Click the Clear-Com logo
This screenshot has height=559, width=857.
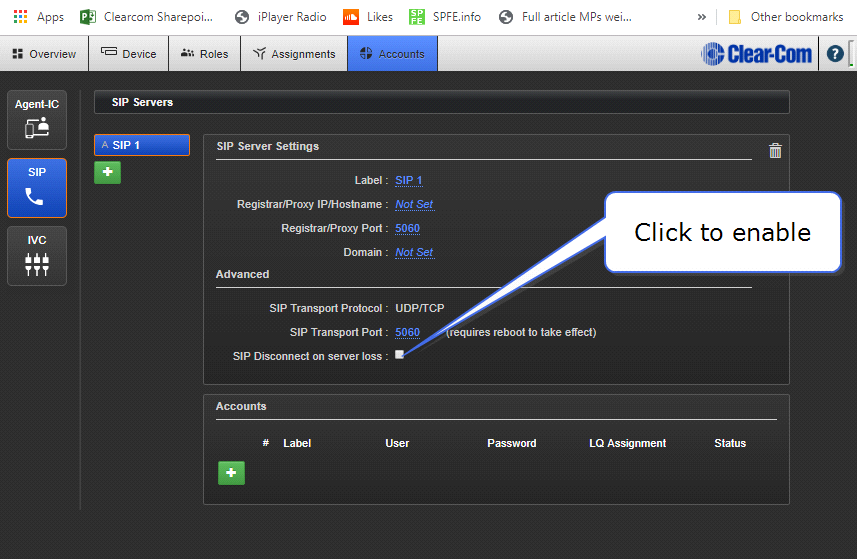(x=757, y=54)
